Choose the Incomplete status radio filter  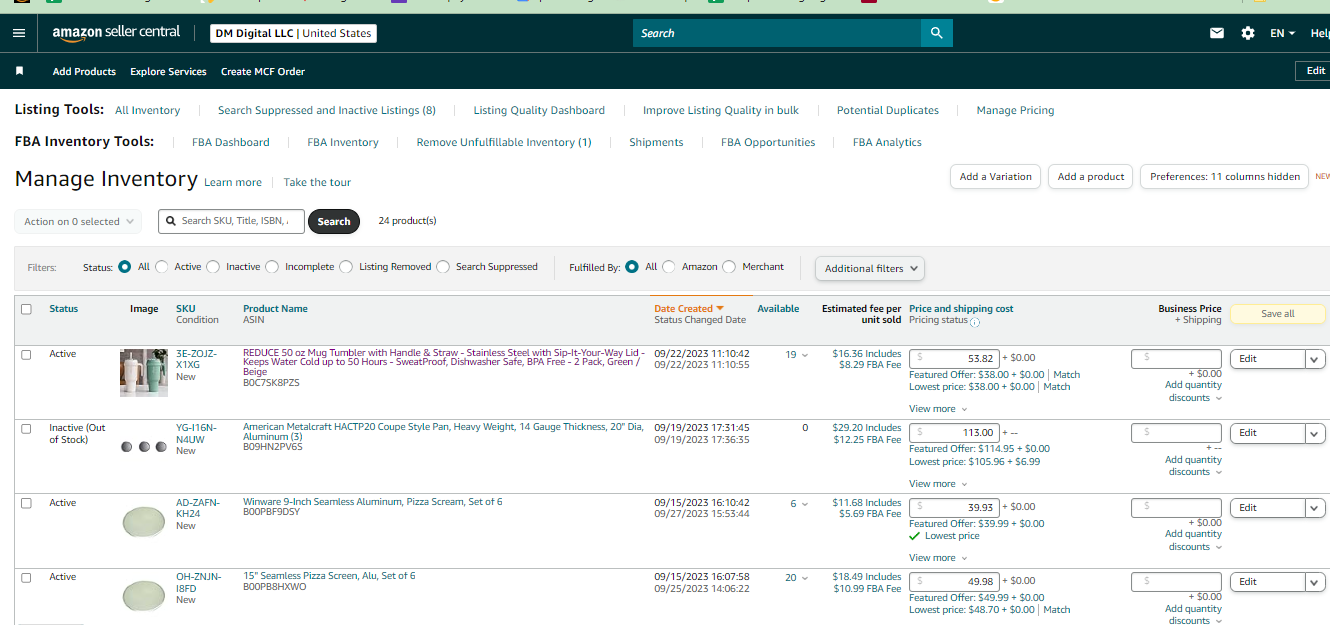pos(273,267)
